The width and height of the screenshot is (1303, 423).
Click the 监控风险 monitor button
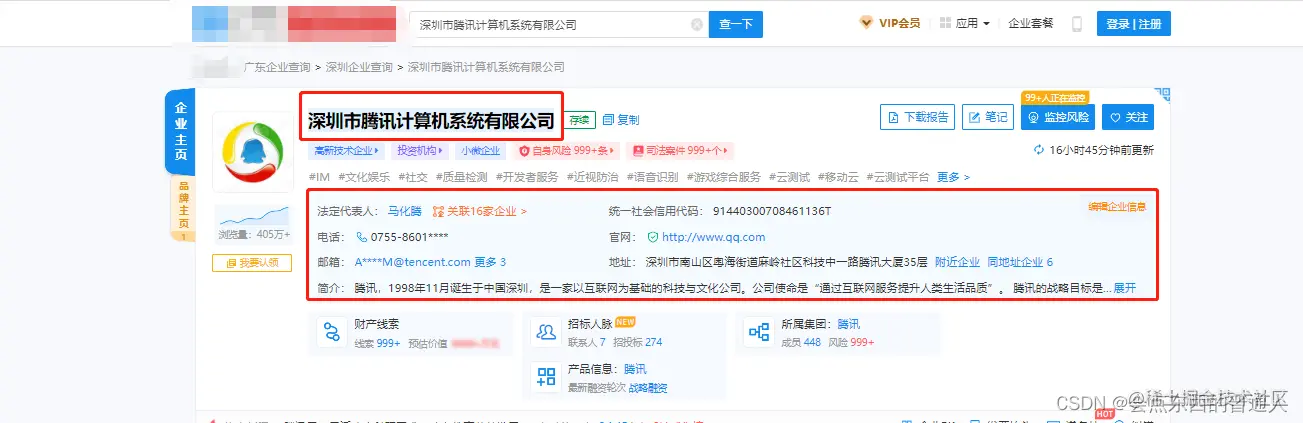click(1057, 117)
